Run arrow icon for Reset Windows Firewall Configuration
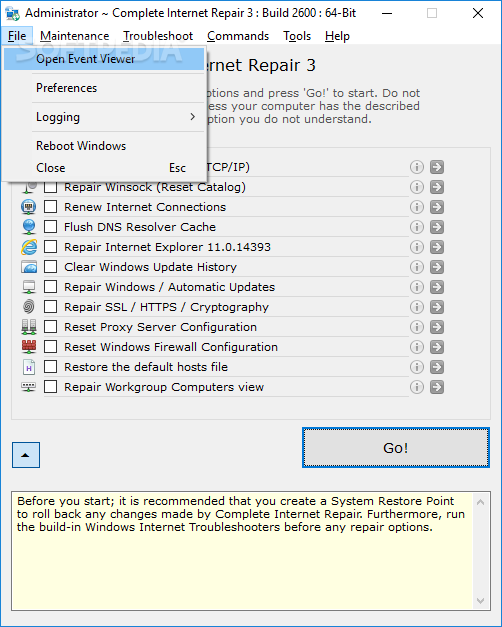 pos(437,347)
